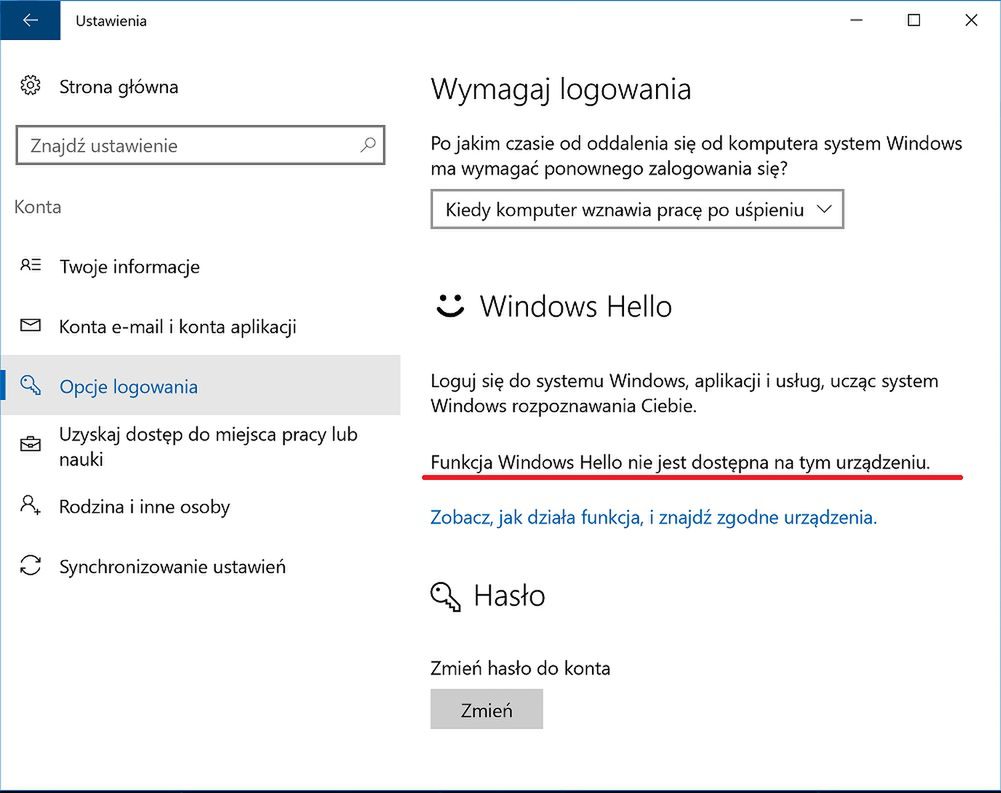The width and height of the screenshot is (1001, 793).
Task: Select Opcje logowania in sidebar
Action: [x=200, y=386]
